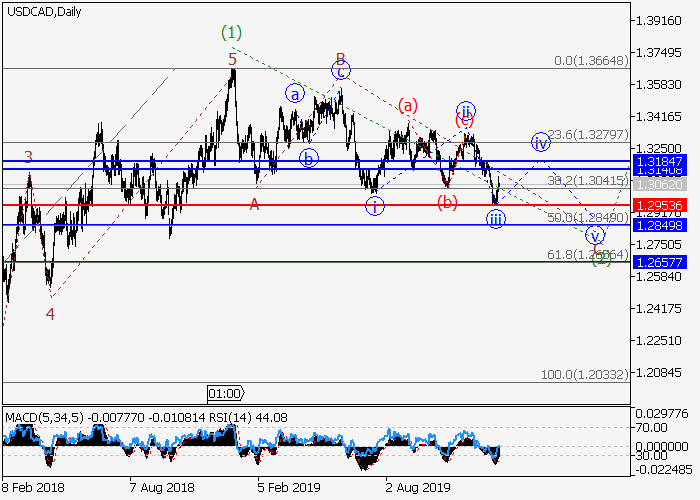
Task: Select the 1.31847 blue price tag
Action: click(659, 160)
